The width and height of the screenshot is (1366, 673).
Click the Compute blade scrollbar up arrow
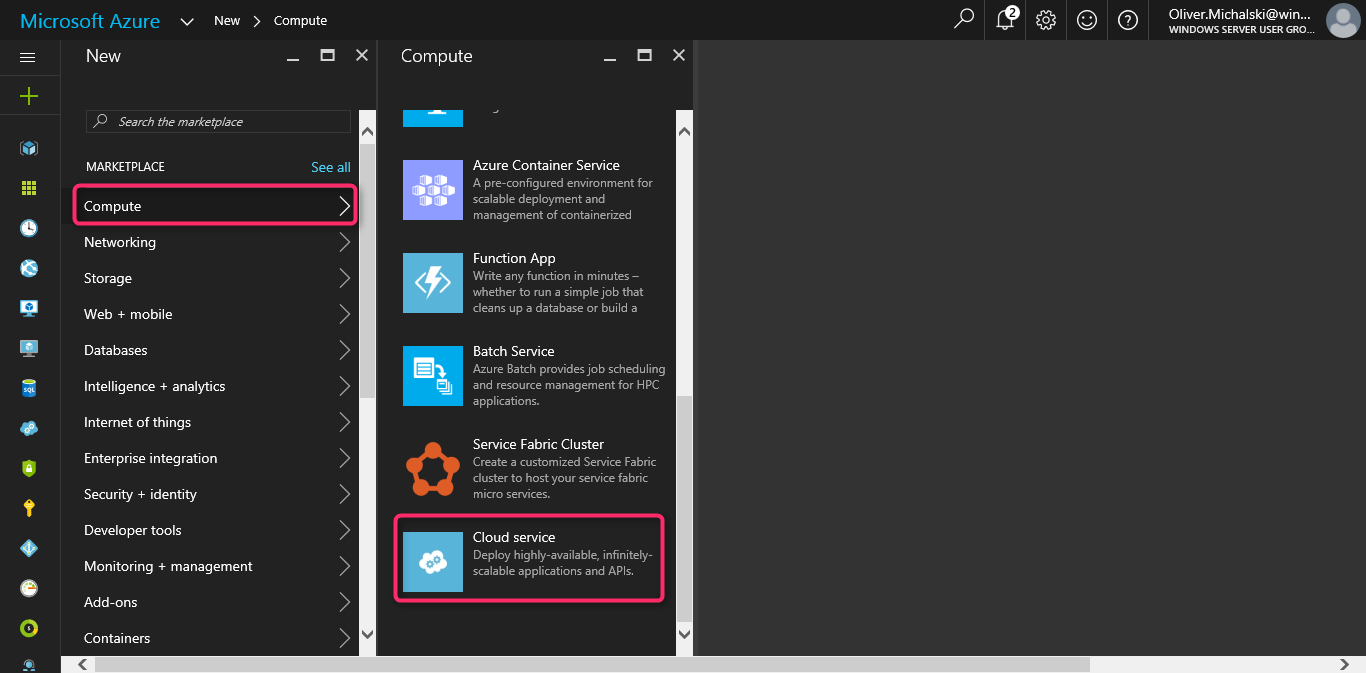pyautogui.click(x=684, y=131)
